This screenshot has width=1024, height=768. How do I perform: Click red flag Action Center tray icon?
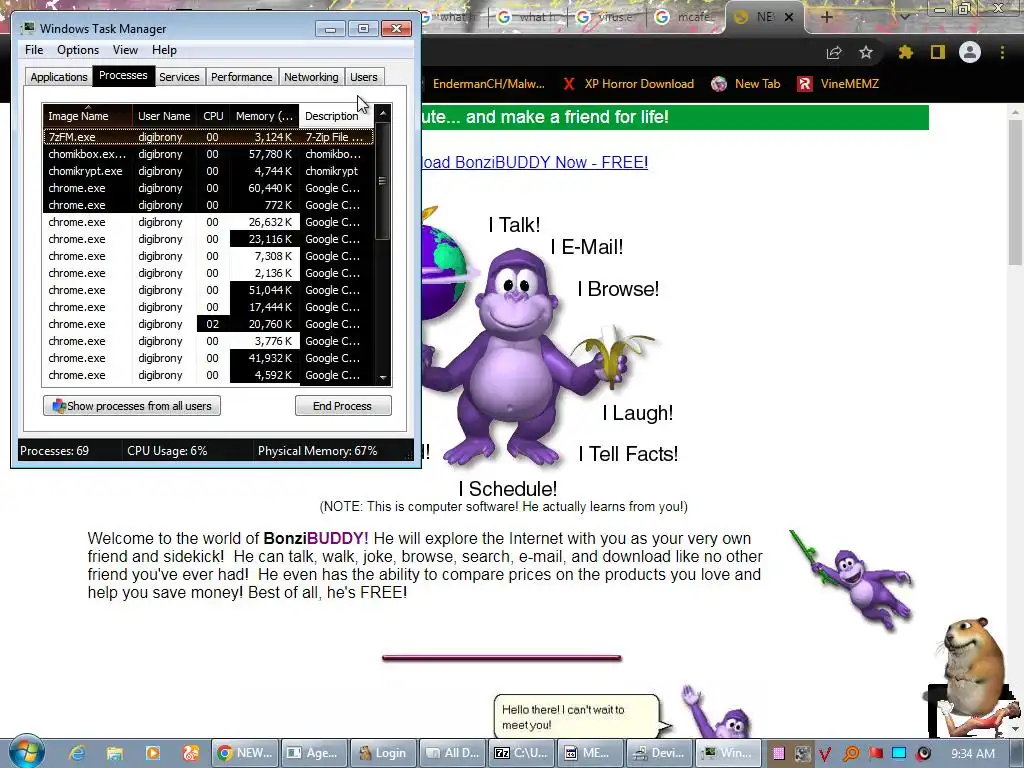(875, 754)
